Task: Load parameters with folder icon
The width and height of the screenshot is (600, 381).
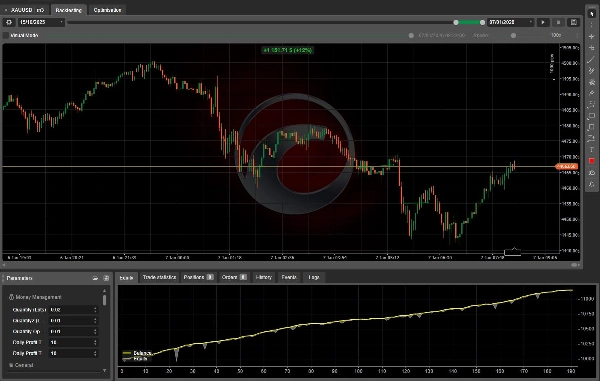Action: click(95, 278)
